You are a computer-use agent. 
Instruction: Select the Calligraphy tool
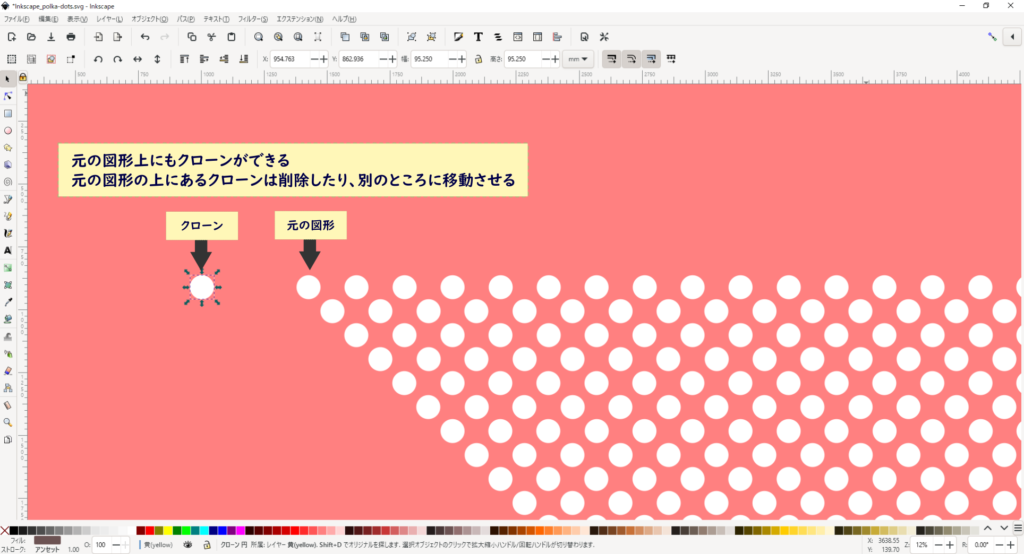(x=8, y=233)
